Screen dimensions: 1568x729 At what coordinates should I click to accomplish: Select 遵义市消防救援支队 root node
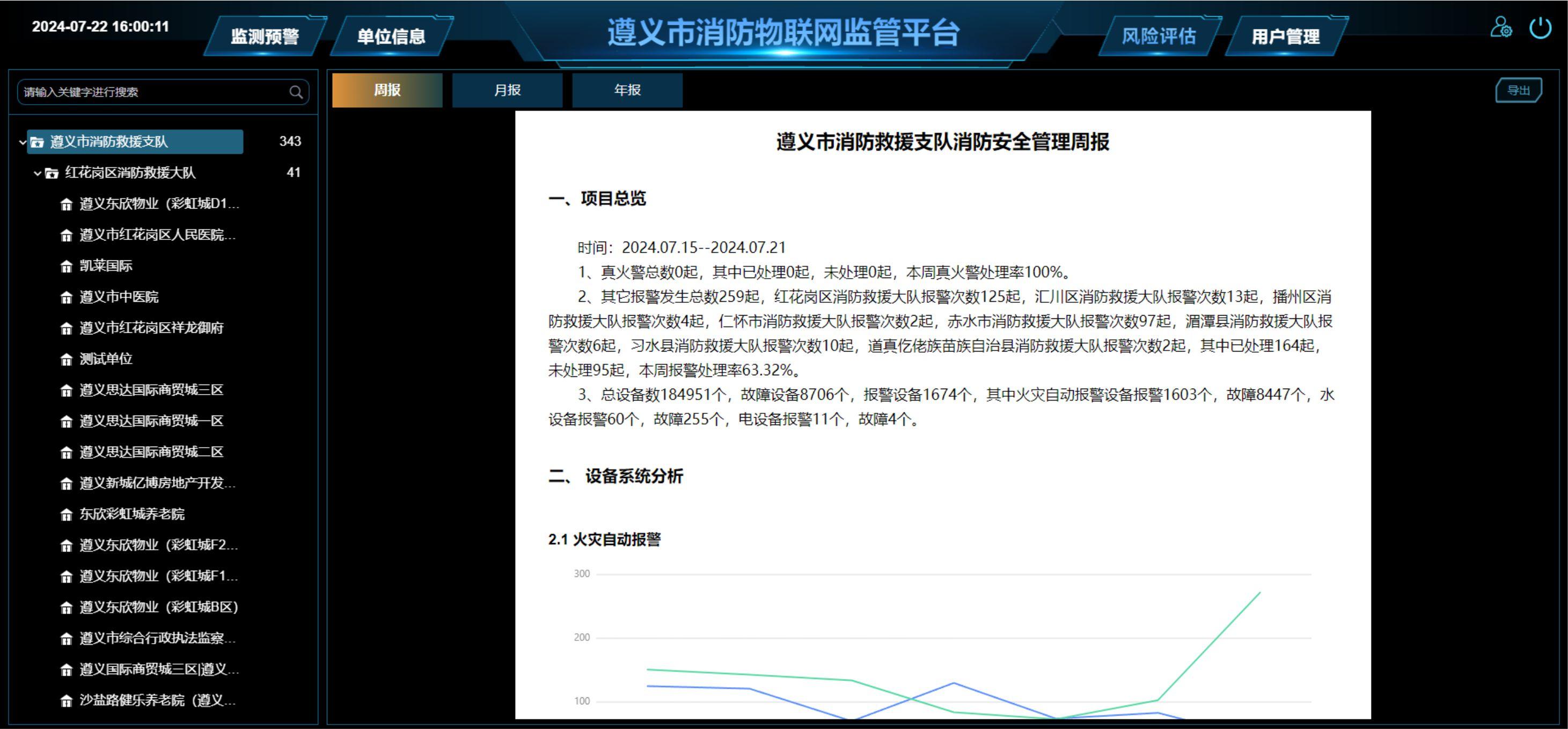click(x=135, y=141)
